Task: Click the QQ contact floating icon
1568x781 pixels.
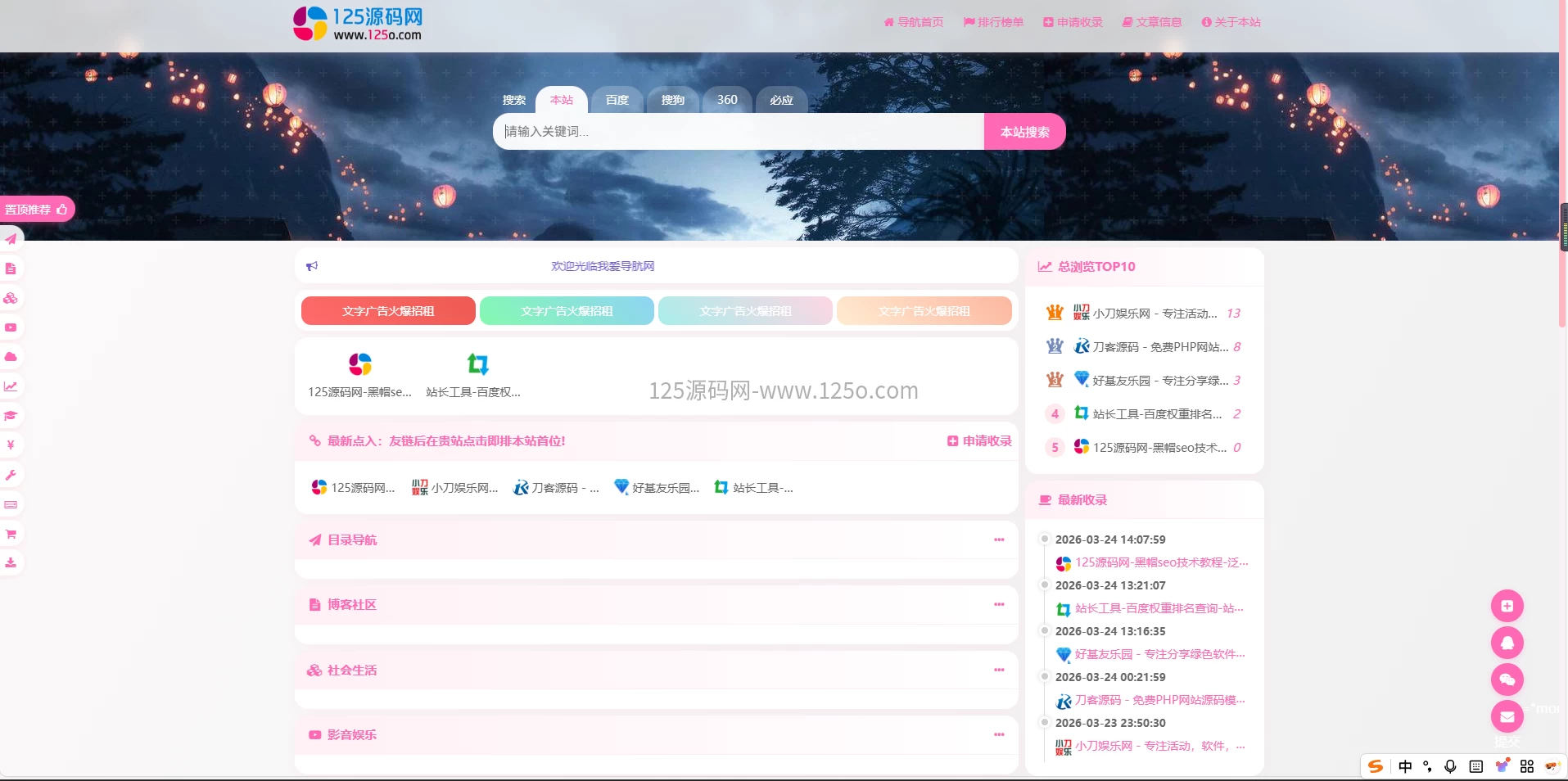Action: point(1507,643)
